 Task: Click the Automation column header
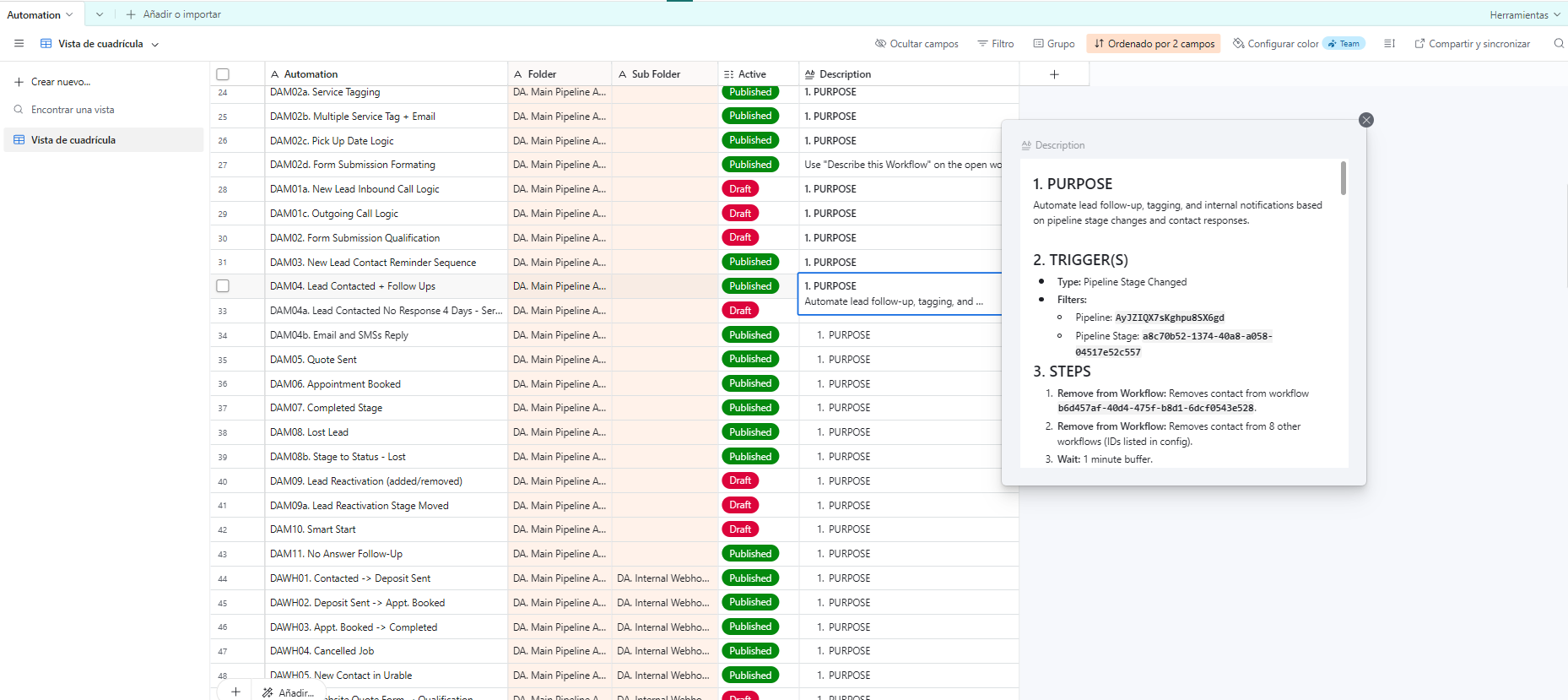386,74
